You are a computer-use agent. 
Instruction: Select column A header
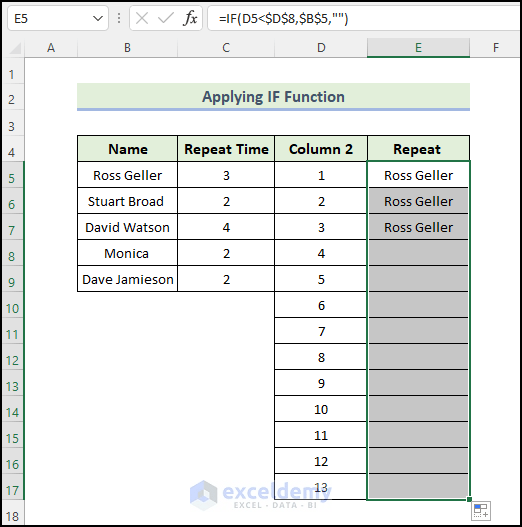click(51, 48)
